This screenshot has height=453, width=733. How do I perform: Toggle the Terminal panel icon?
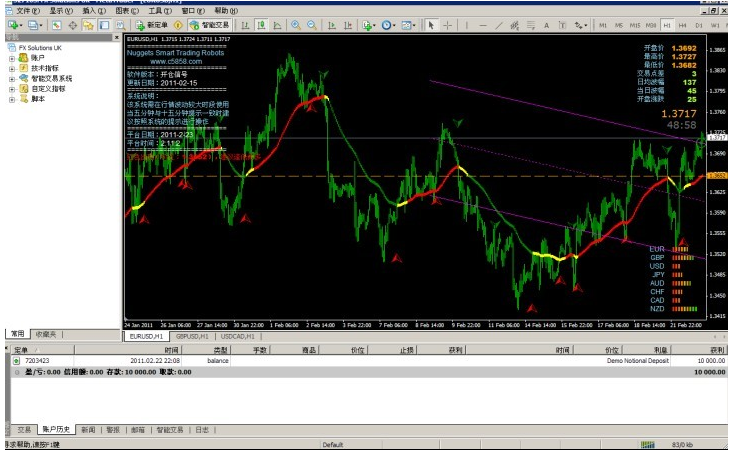[104, 25]
